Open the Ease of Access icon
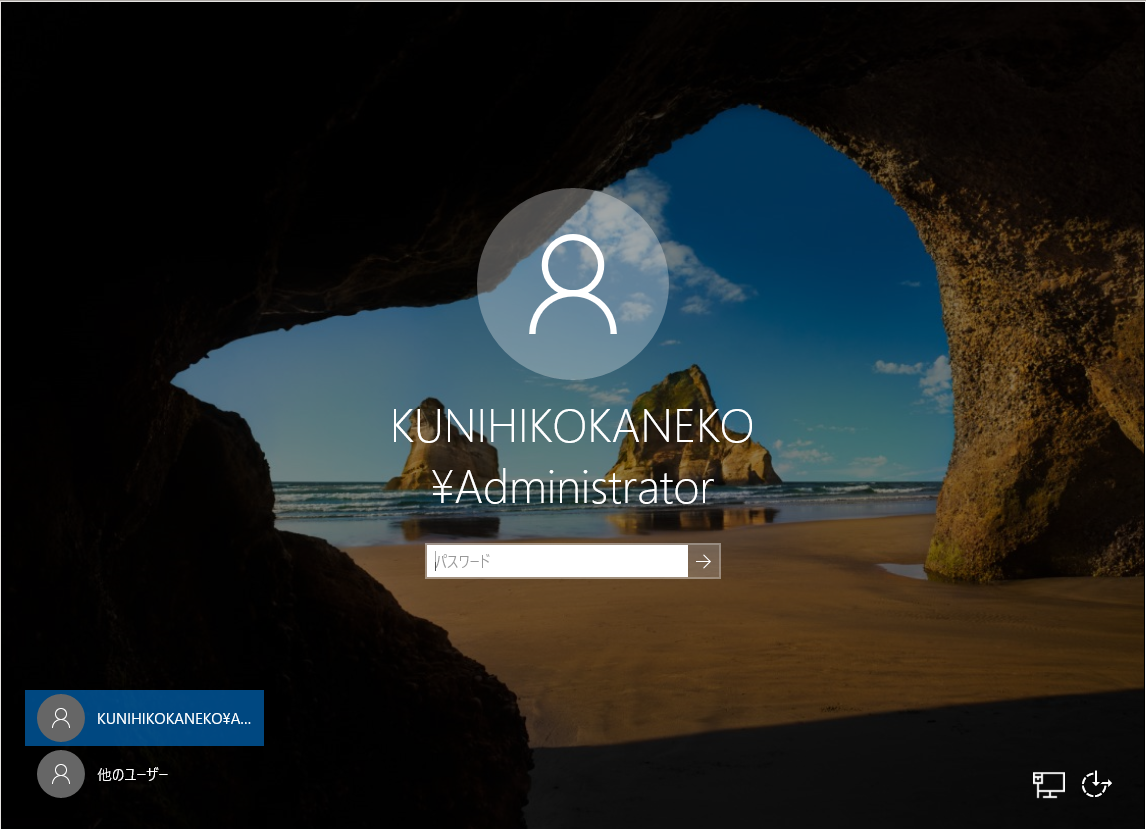Screen dimensions: 1146x829 coord(1096,784)
